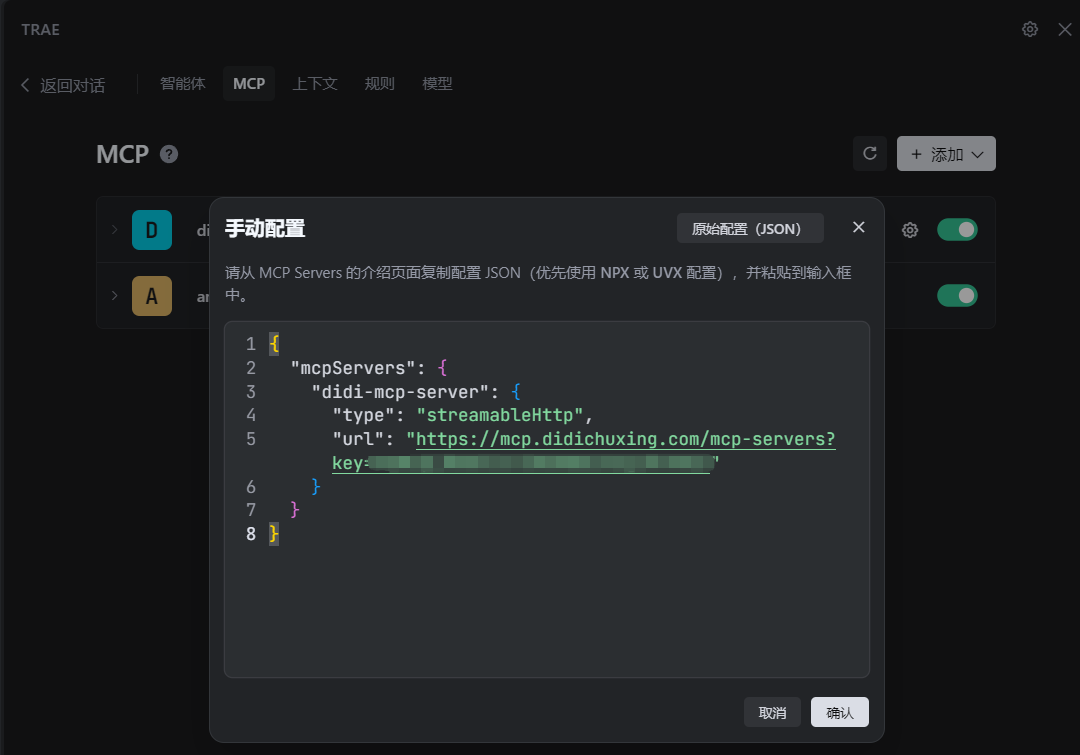The image size is (1080, 755).
Task: Open the 模型 tab
Action: pos(437,83)
